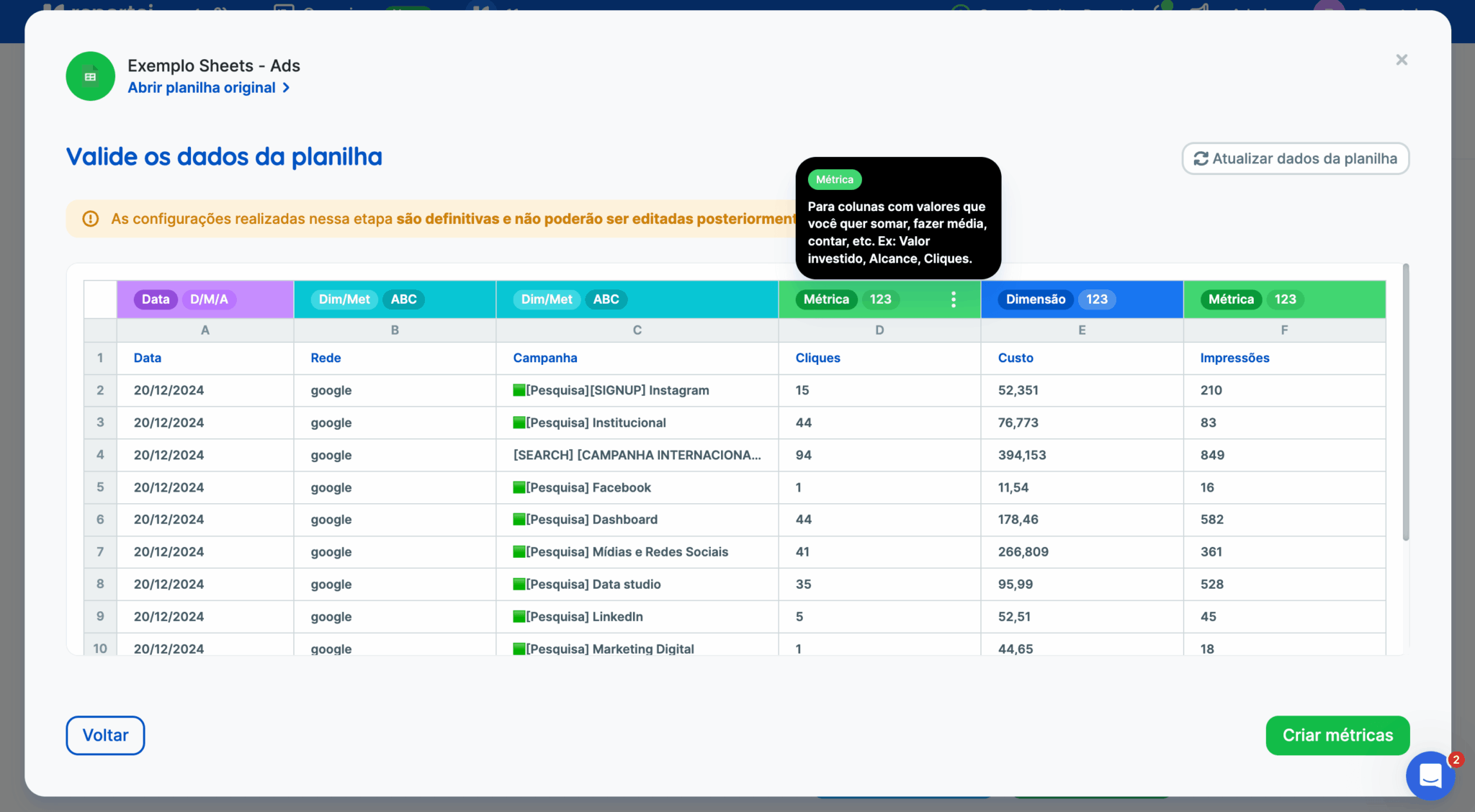This screenshot has width=1475, height=812.
Task: Change the Data type tag on column A
Action: click(x=156, y=299)
